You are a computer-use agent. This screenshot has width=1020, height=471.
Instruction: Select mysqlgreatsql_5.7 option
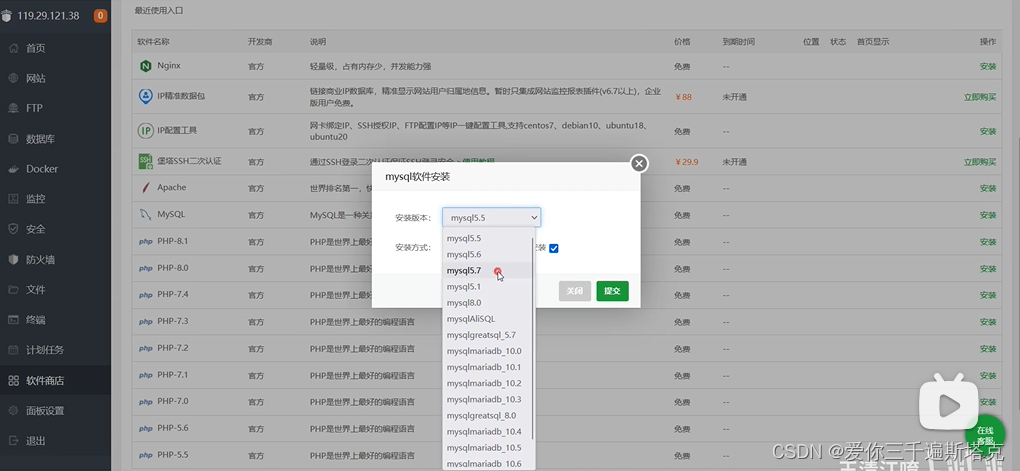point(488,335)
